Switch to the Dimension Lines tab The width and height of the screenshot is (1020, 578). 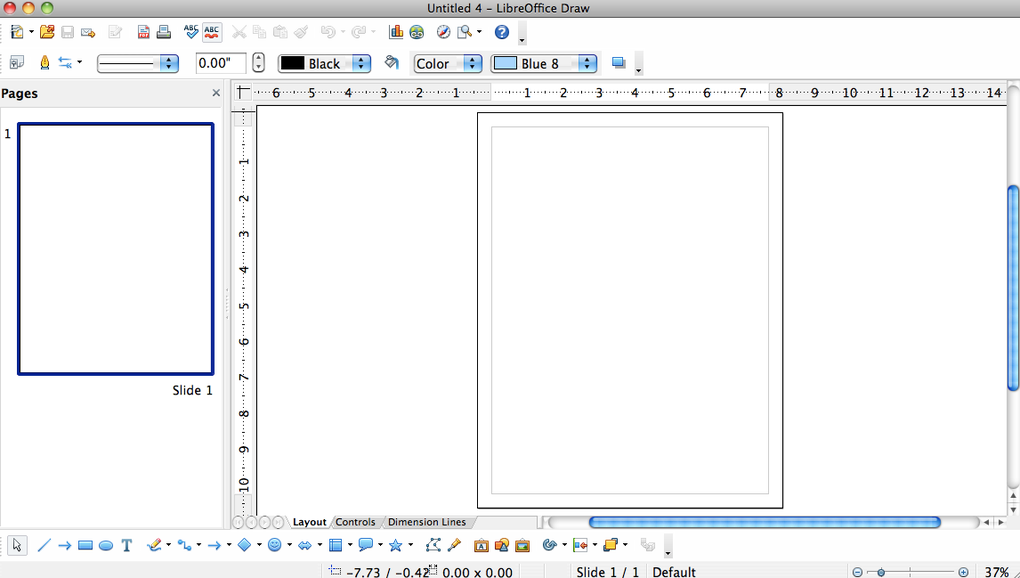coord(426,522)
